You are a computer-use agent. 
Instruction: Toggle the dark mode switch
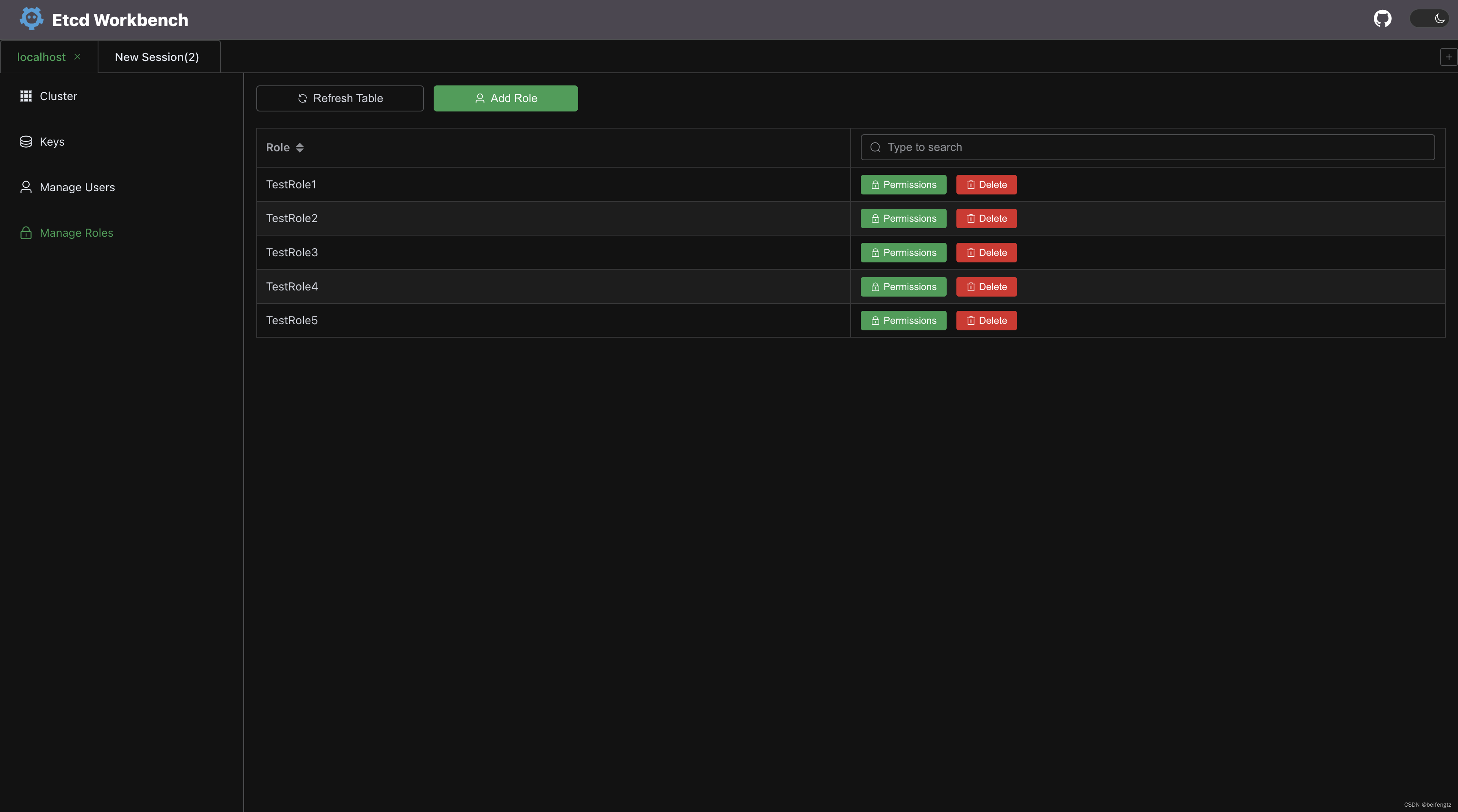pyautogui.click(x=1429, y=19)
